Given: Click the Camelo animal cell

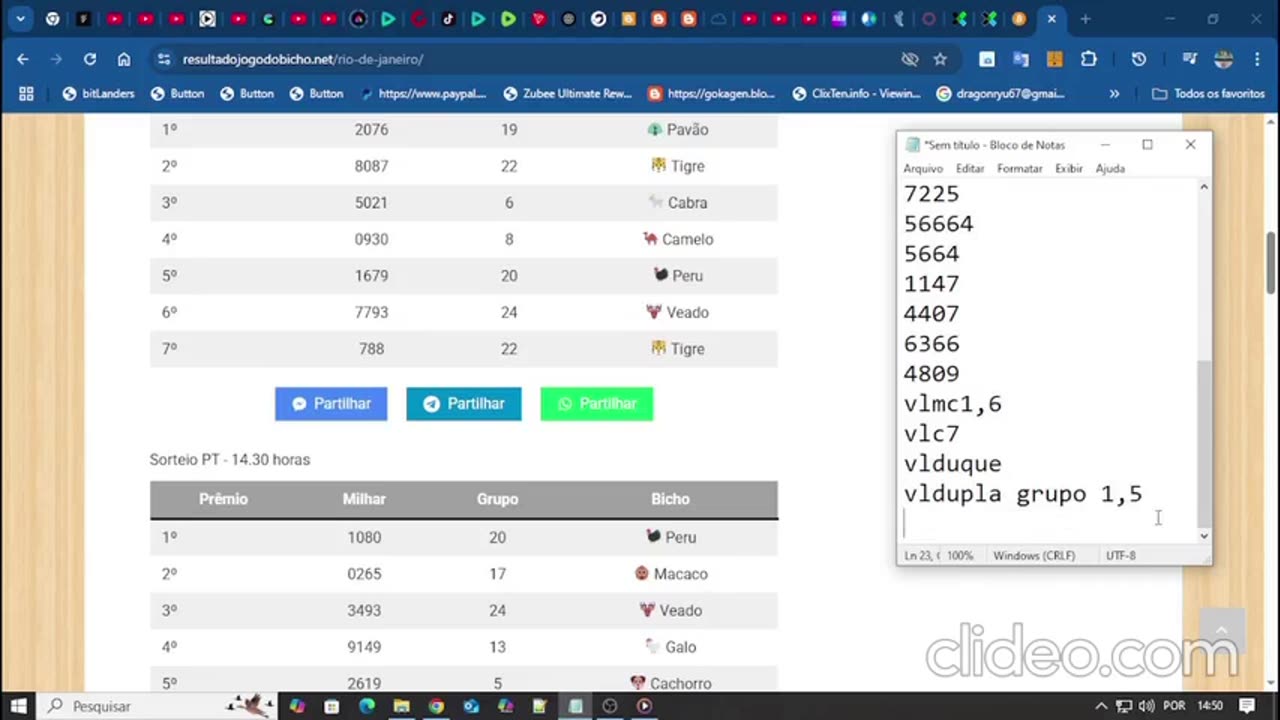Looking at the screenshot, I should (677, 239).
